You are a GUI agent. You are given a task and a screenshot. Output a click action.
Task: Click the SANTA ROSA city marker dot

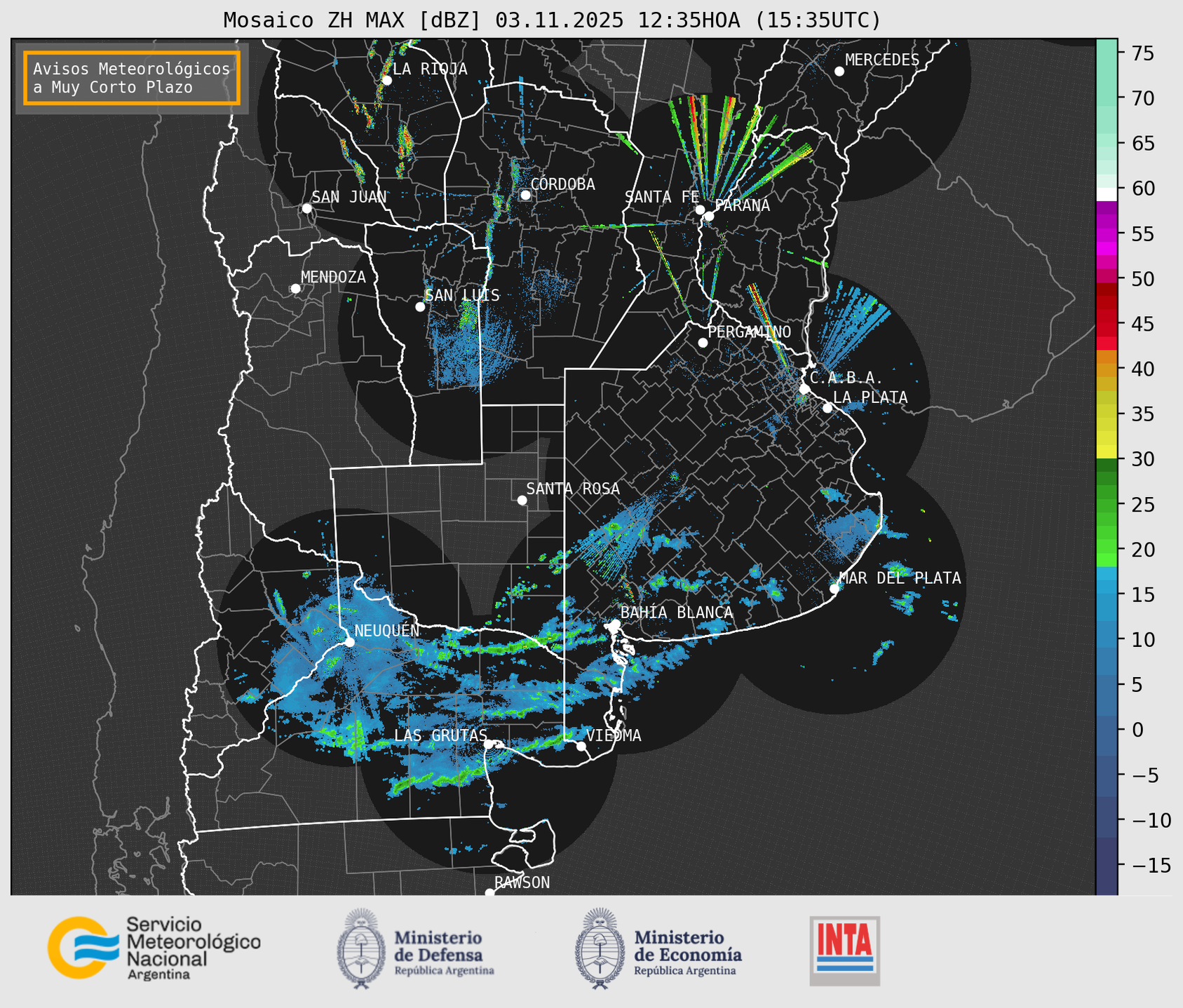coord(522,500)
